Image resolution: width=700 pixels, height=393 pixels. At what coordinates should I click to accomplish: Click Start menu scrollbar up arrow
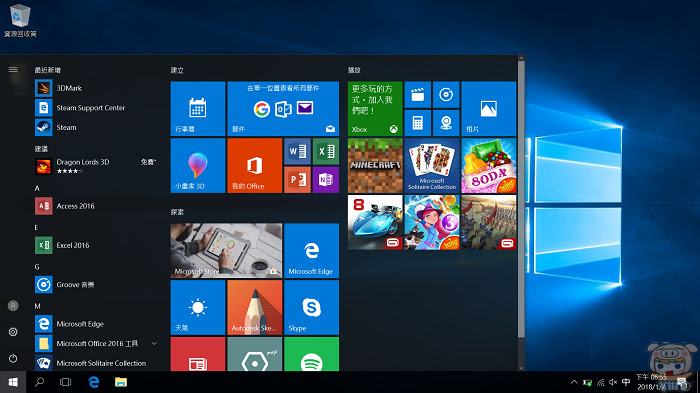pyautogui.click(x=521, y=58)
